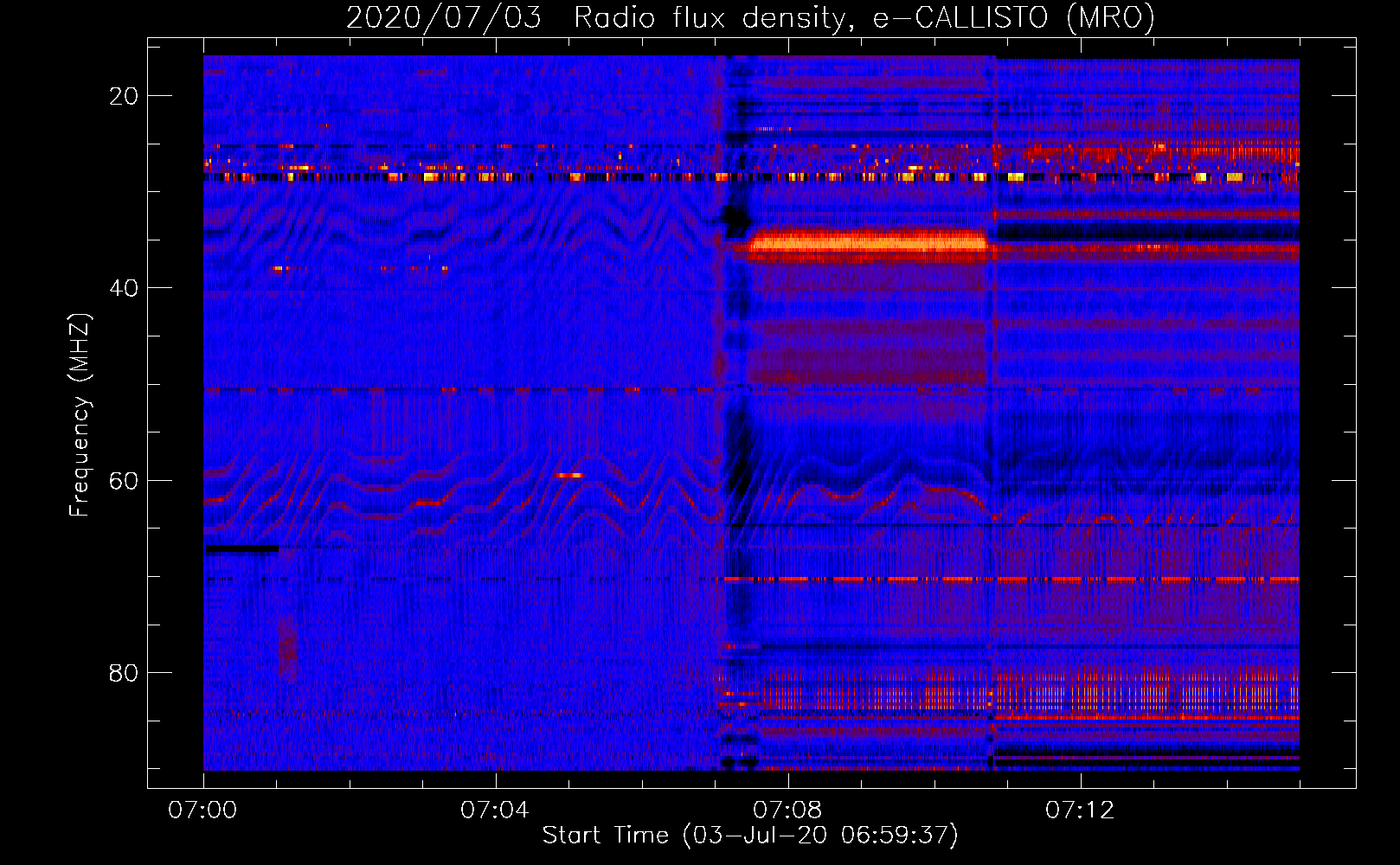Click the '07:00' time tick label
The width and height of the screenshot is (1400, 865).
point(202,811)
